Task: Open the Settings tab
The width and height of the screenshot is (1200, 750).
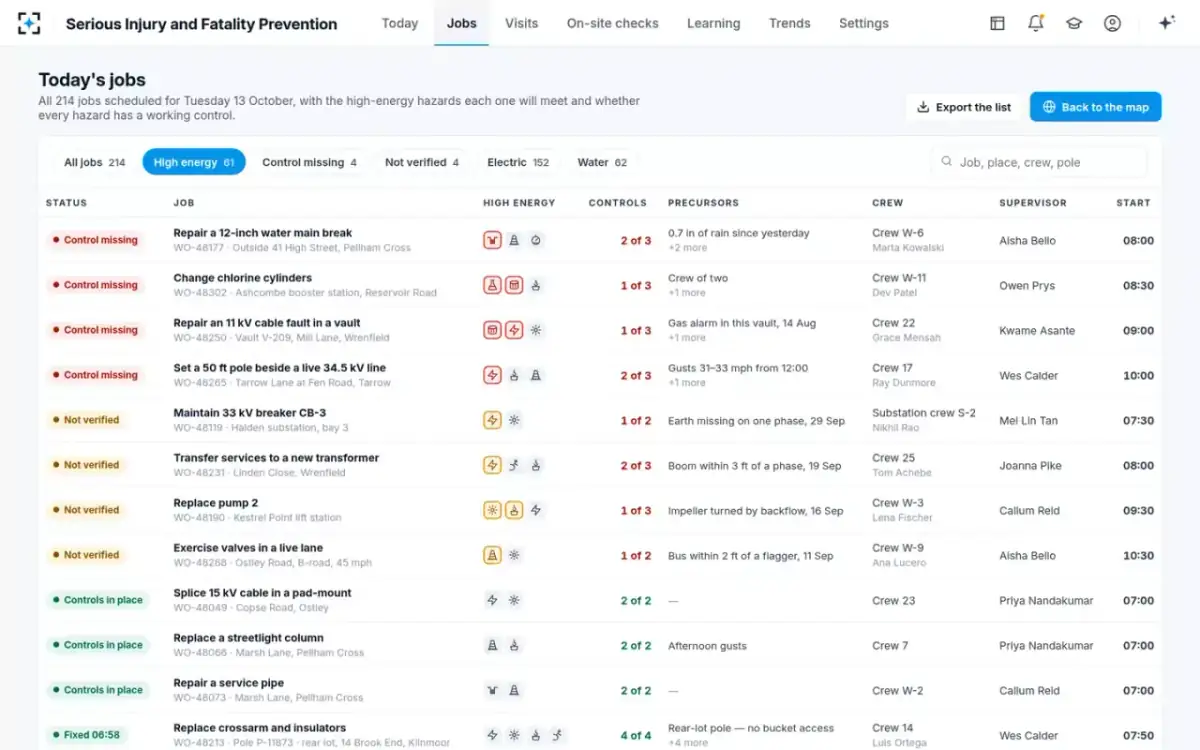Action: (x=864, y=23)
